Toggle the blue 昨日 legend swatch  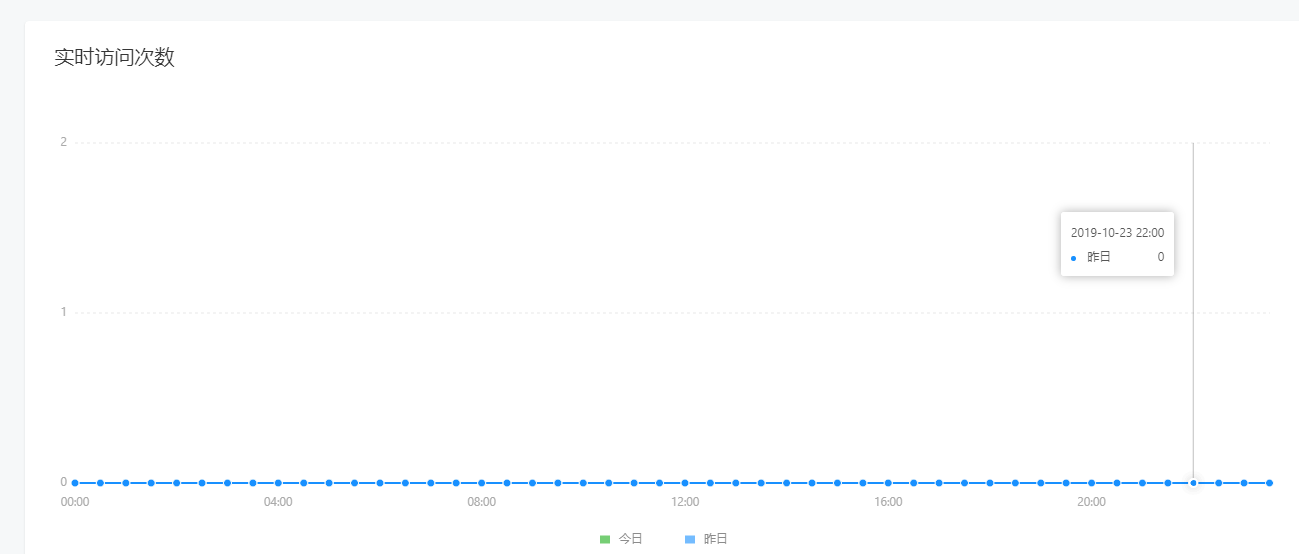pyautogui.click(x=690, y=539)
